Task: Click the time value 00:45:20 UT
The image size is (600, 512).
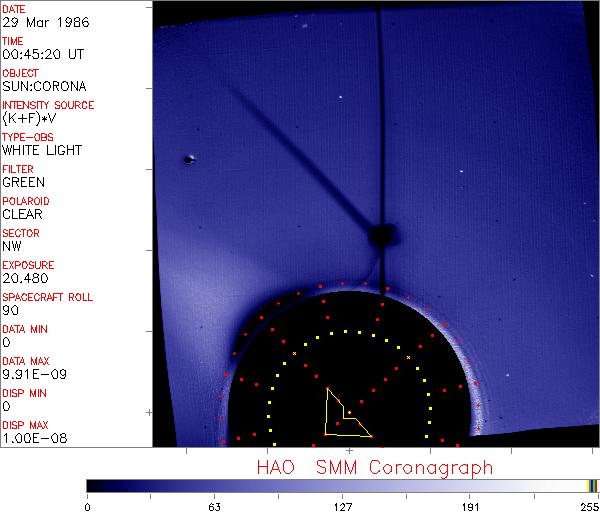Action: pos(42,54)
